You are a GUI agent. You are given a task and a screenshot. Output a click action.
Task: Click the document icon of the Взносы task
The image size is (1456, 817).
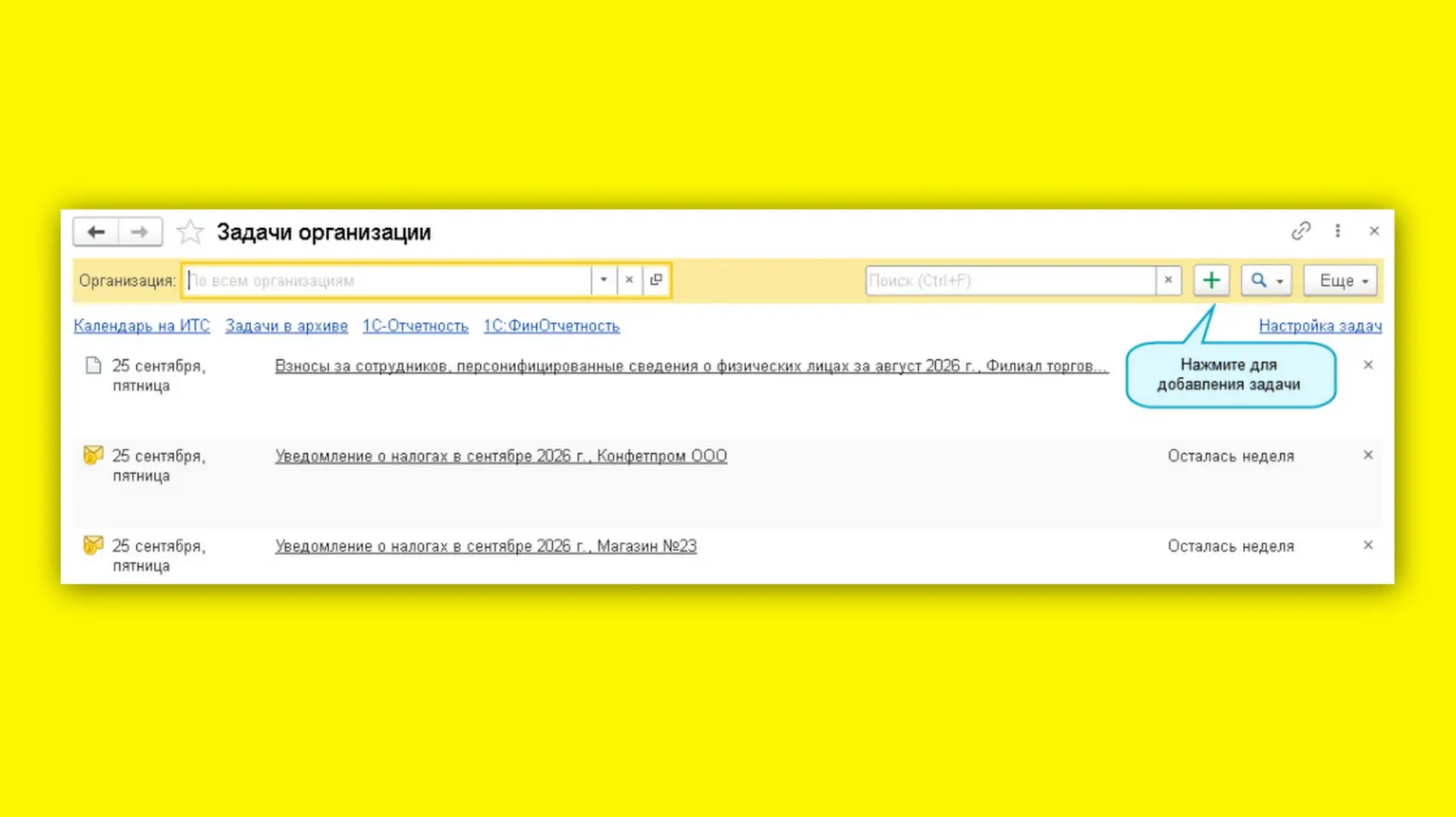click(93, 365)
